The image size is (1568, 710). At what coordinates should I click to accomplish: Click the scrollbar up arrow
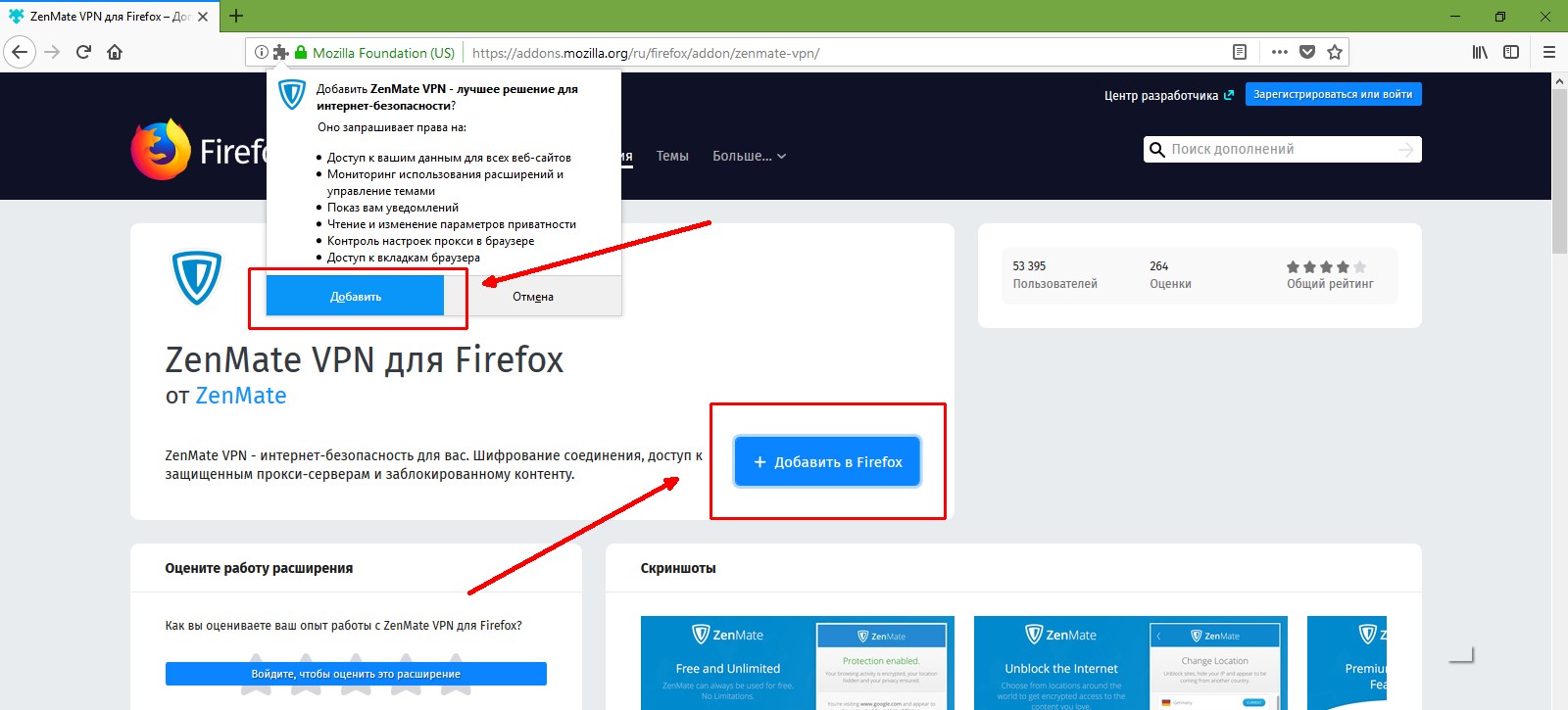click(1559, 81)
